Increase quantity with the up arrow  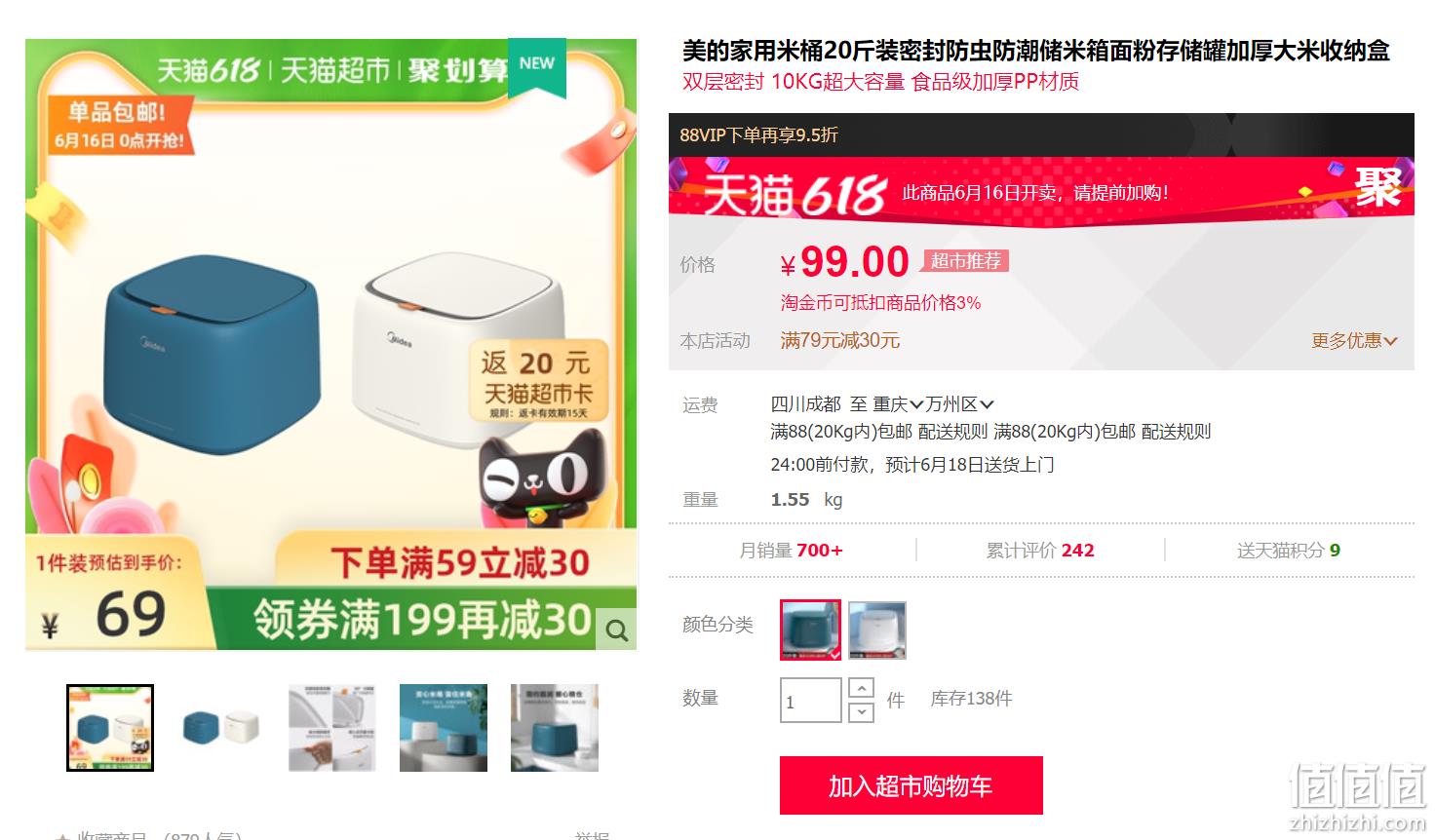pos(861,688)
